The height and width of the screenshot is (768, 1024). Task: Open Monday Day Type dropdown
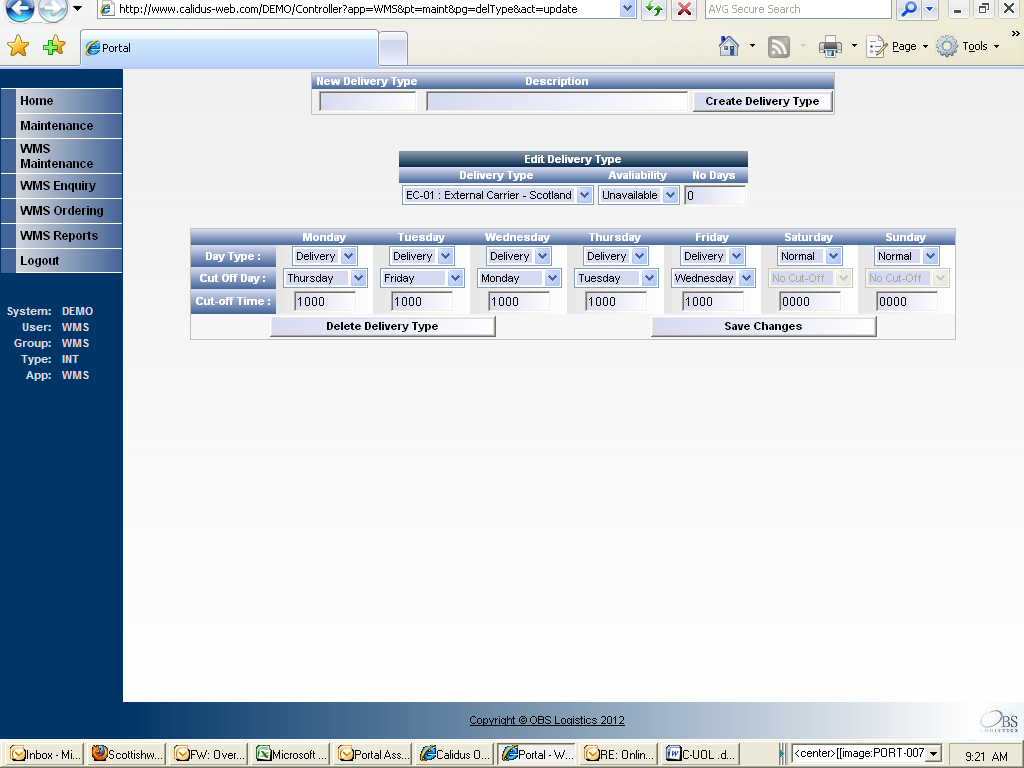(x=324, y=256)
